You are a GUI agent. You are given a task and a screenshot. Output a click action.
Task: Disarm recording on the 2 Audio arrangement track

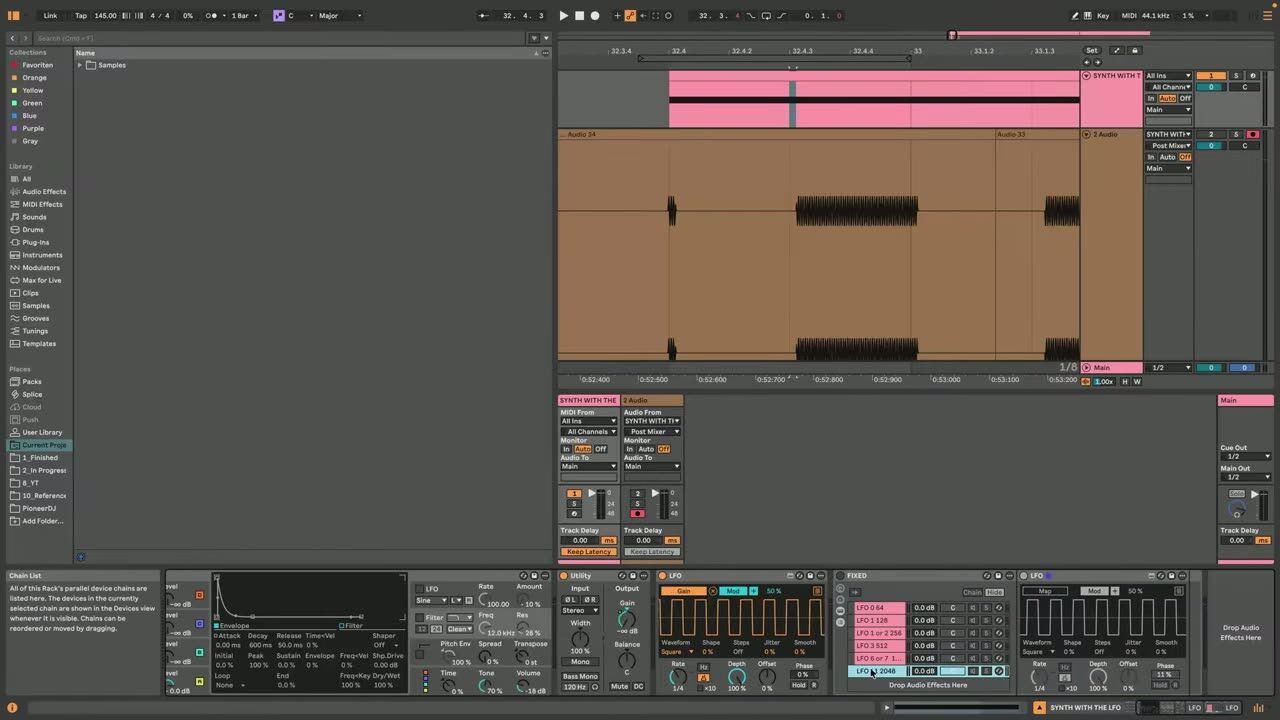click(1252, 134)
